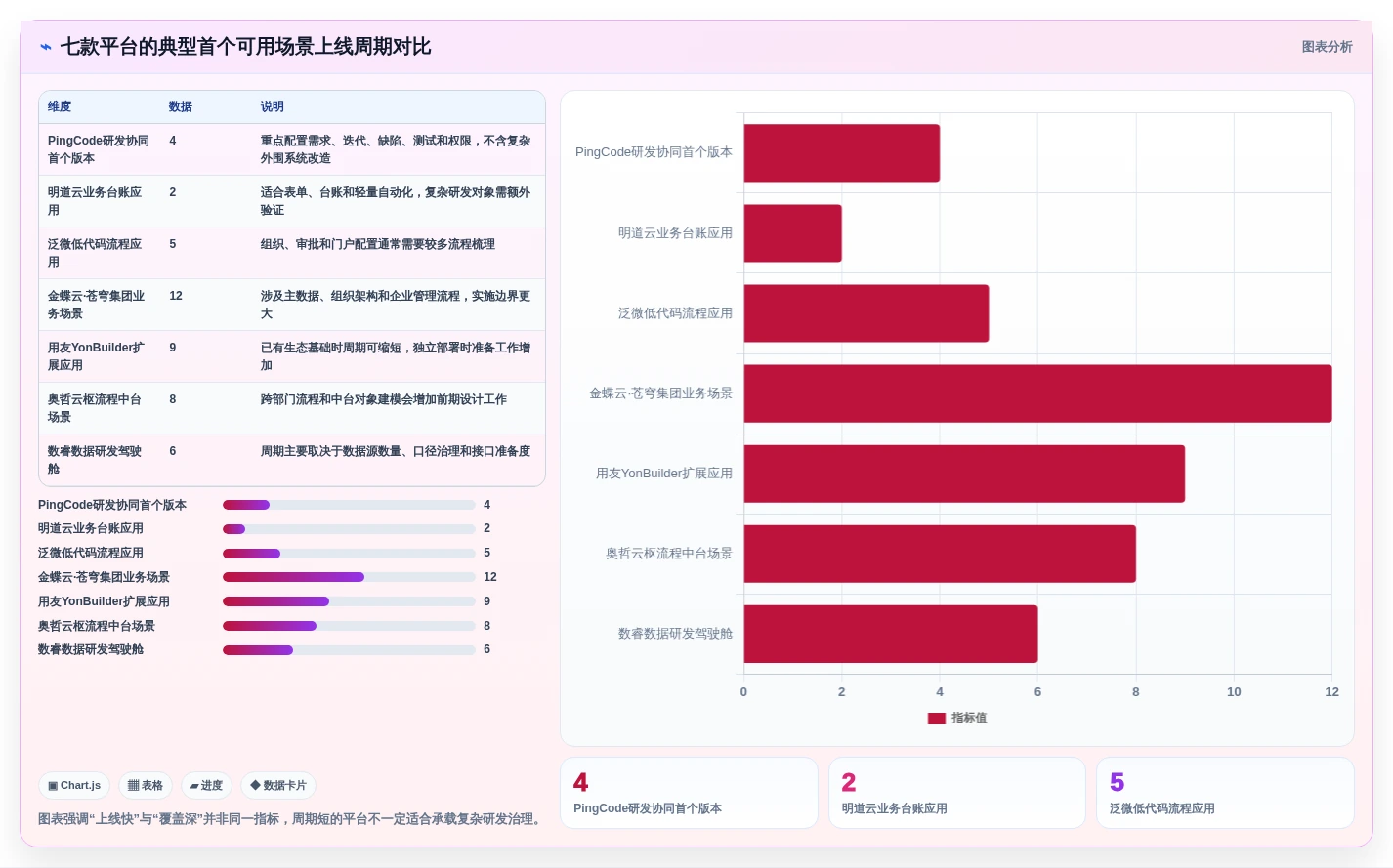Screen dimensions: 1393x868
Task: Click description starting 周期主要取决于数据源数量
Action: click(395, 451)
